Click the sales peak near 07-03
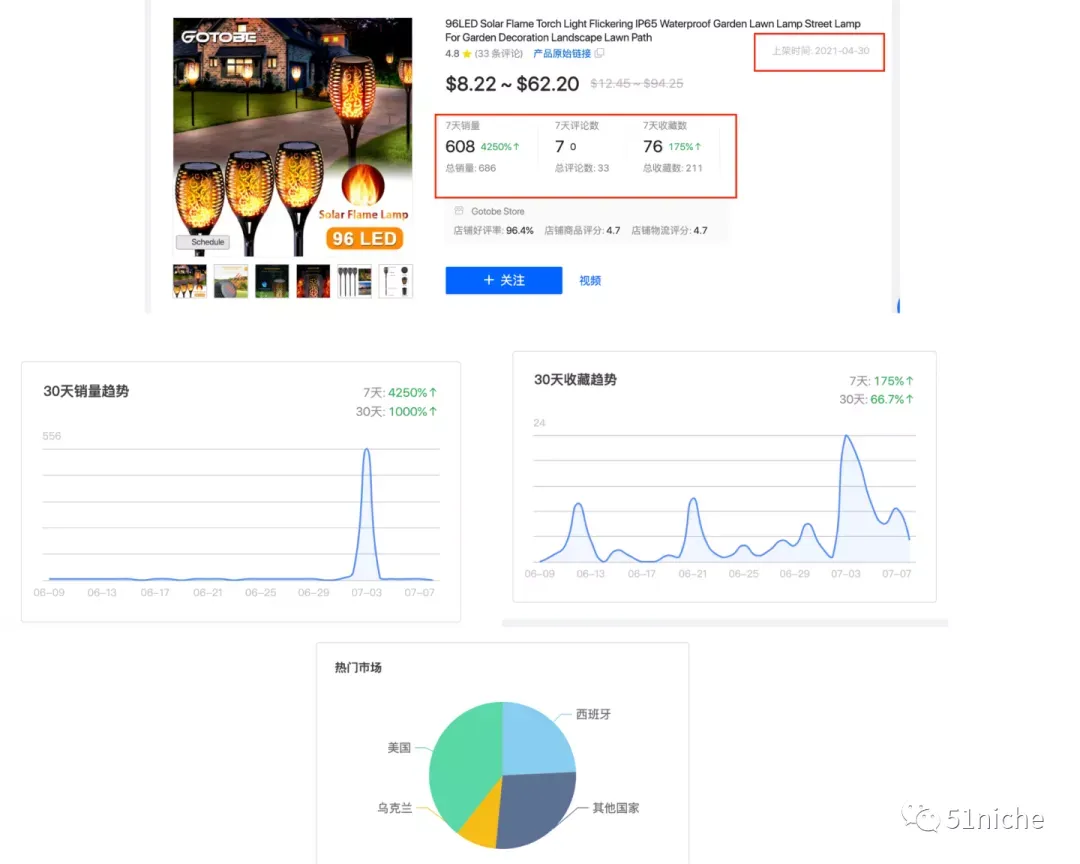Screen dimensions: 1080x864 [x=366, y=451]
